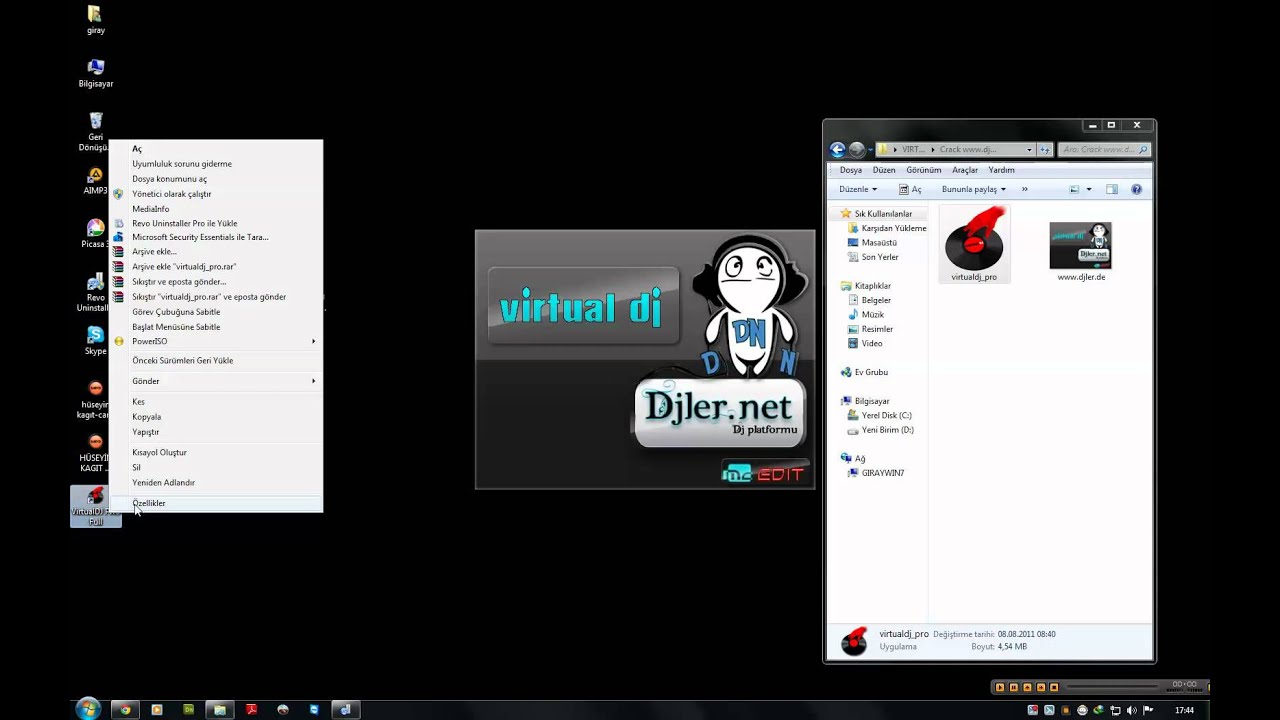
Task: Open Adobe Reader from the taskbar
Action: (x=252, y=710)
